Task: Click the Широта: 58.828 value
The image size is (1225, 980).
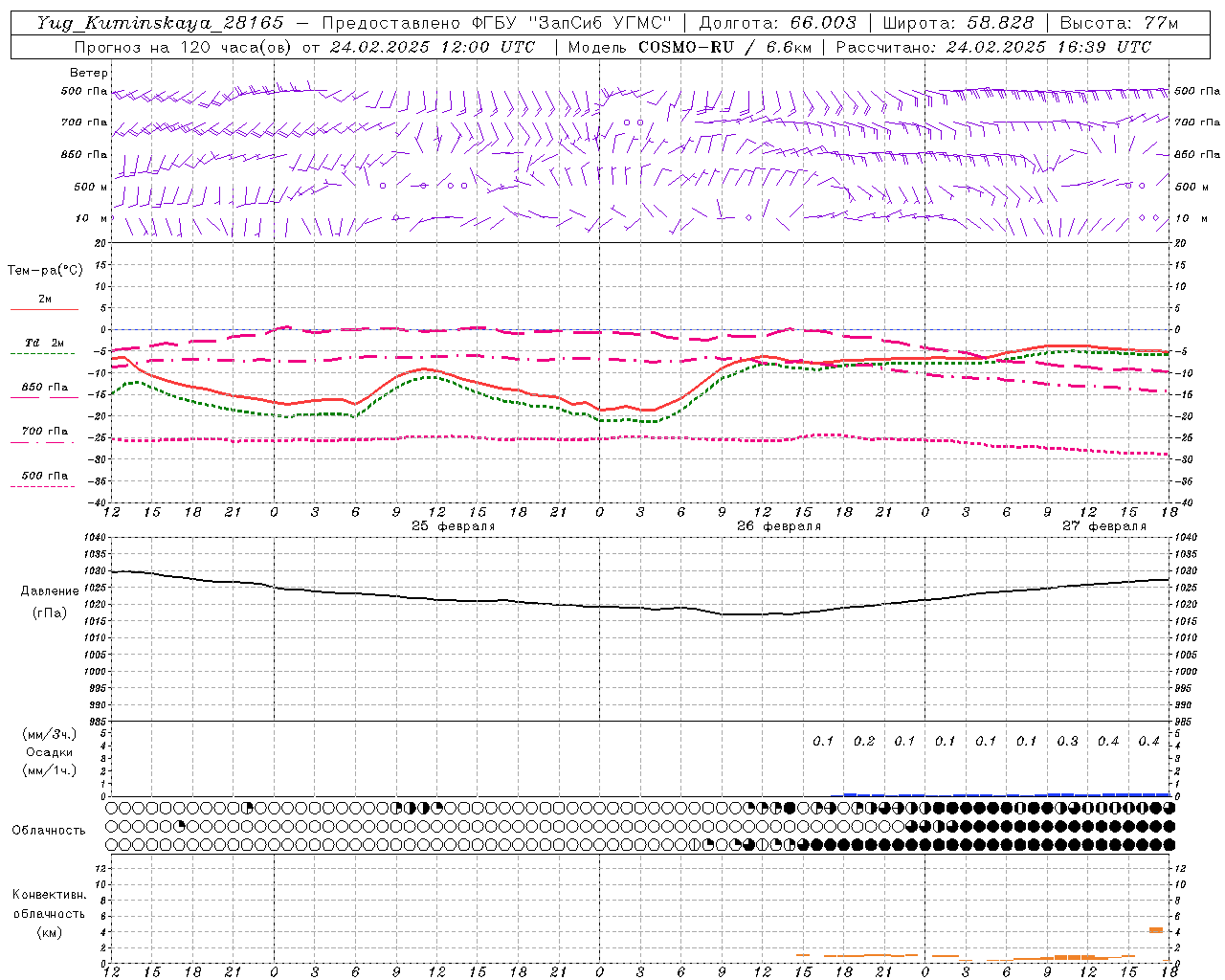Action: [958, 22]
